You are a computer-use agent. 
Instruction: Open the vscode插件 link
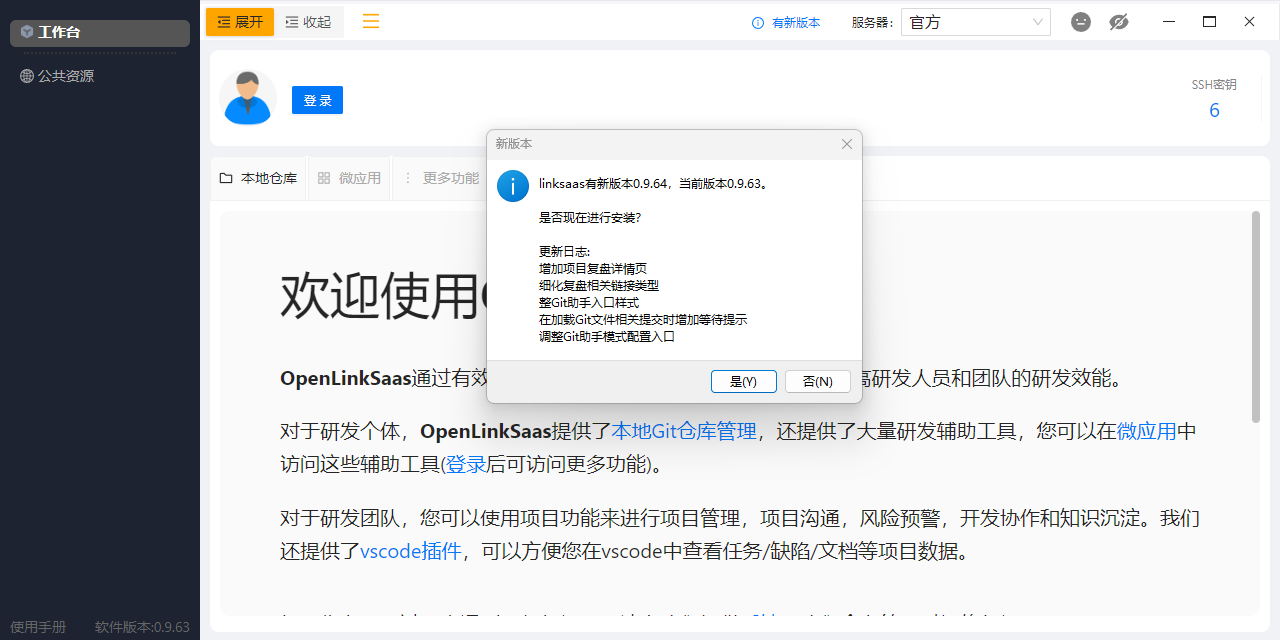(x=411, y=551)
